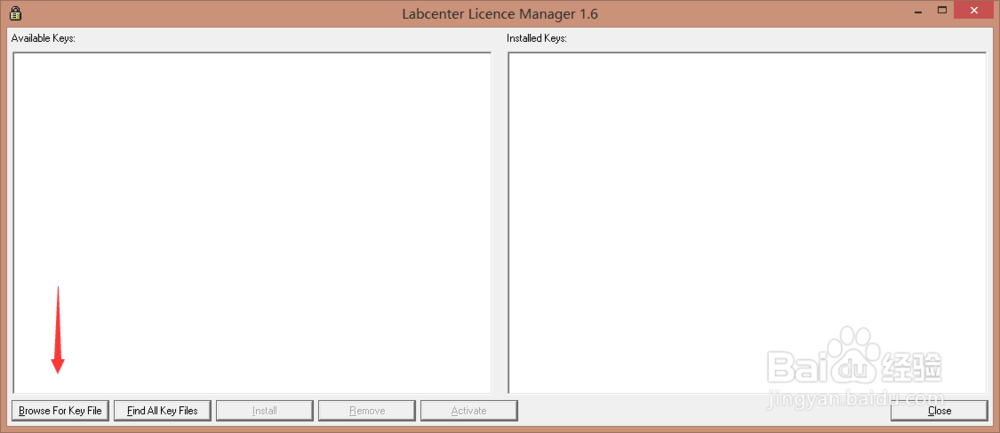Viewport: 1000px width, 433px height.
Task: Click the Close button at bottom right
Action: click(939, 411)
